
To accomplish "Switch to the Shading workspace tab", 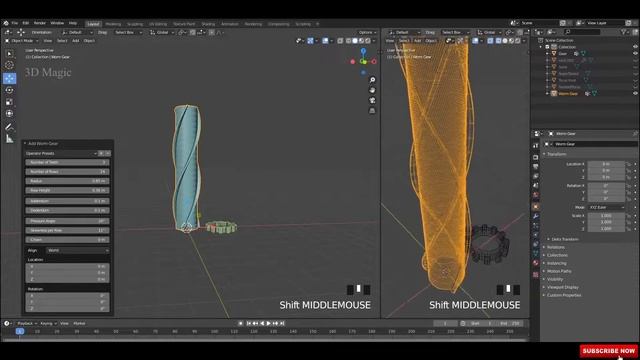I will (208, 24).
